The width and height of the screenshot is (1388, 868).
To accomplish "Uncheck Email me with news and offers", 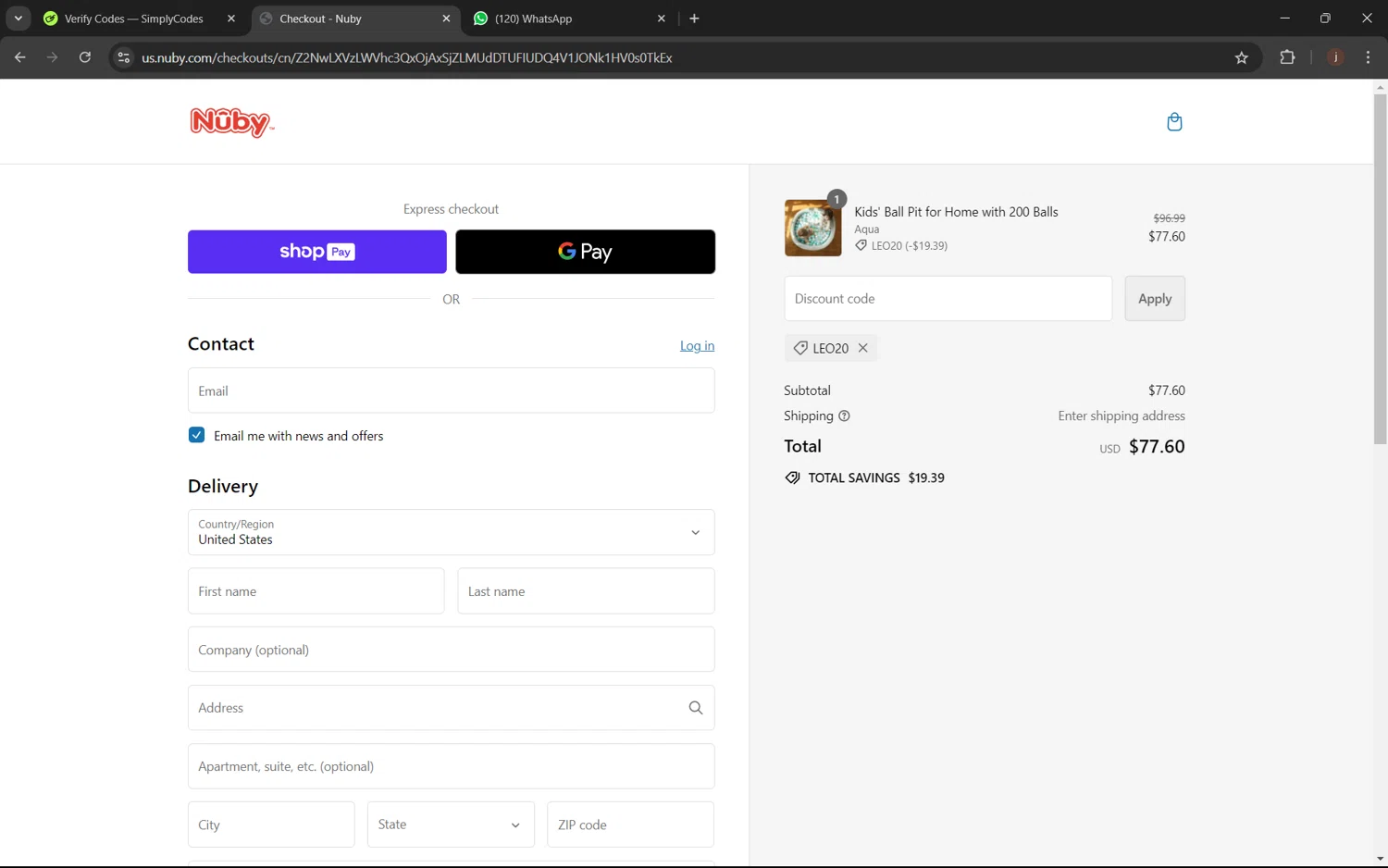I will tap(196, 435).
